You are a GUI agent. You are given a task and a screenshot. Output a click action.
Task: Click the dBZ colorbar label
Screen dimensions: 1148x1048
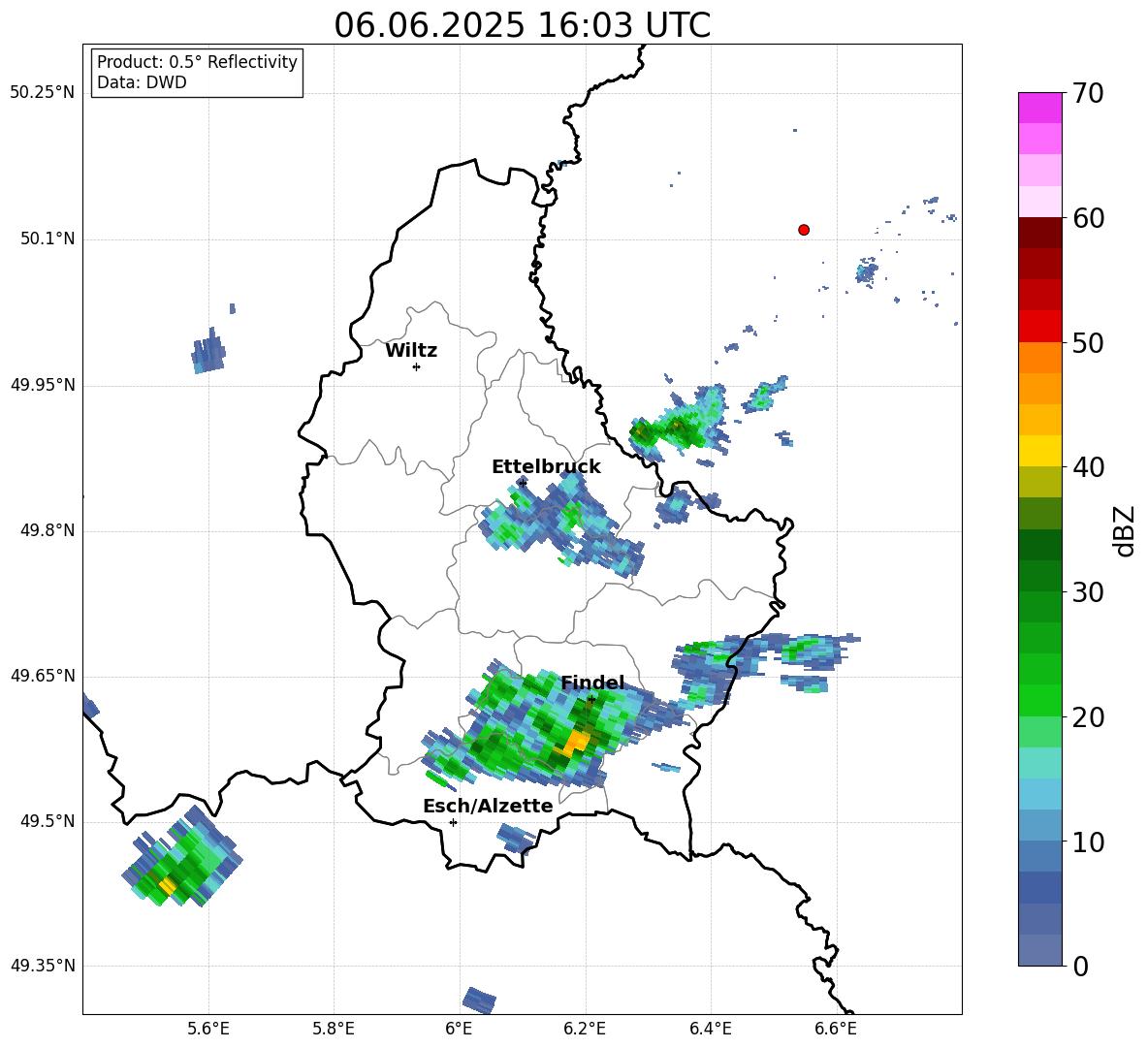[1124, 530]
